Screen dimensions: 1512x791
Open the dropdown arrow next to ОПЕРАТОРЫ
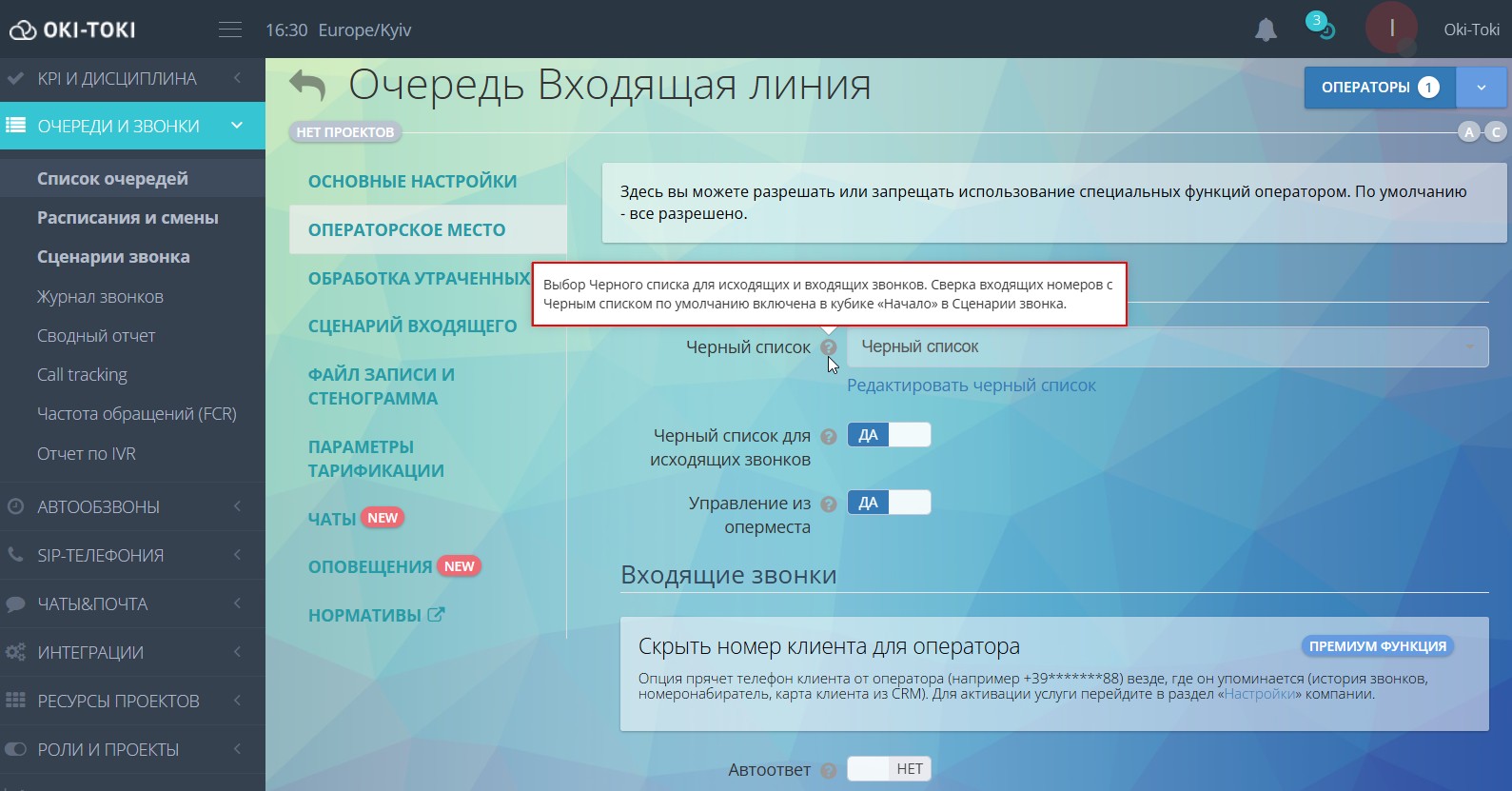tap(1481, 88)
